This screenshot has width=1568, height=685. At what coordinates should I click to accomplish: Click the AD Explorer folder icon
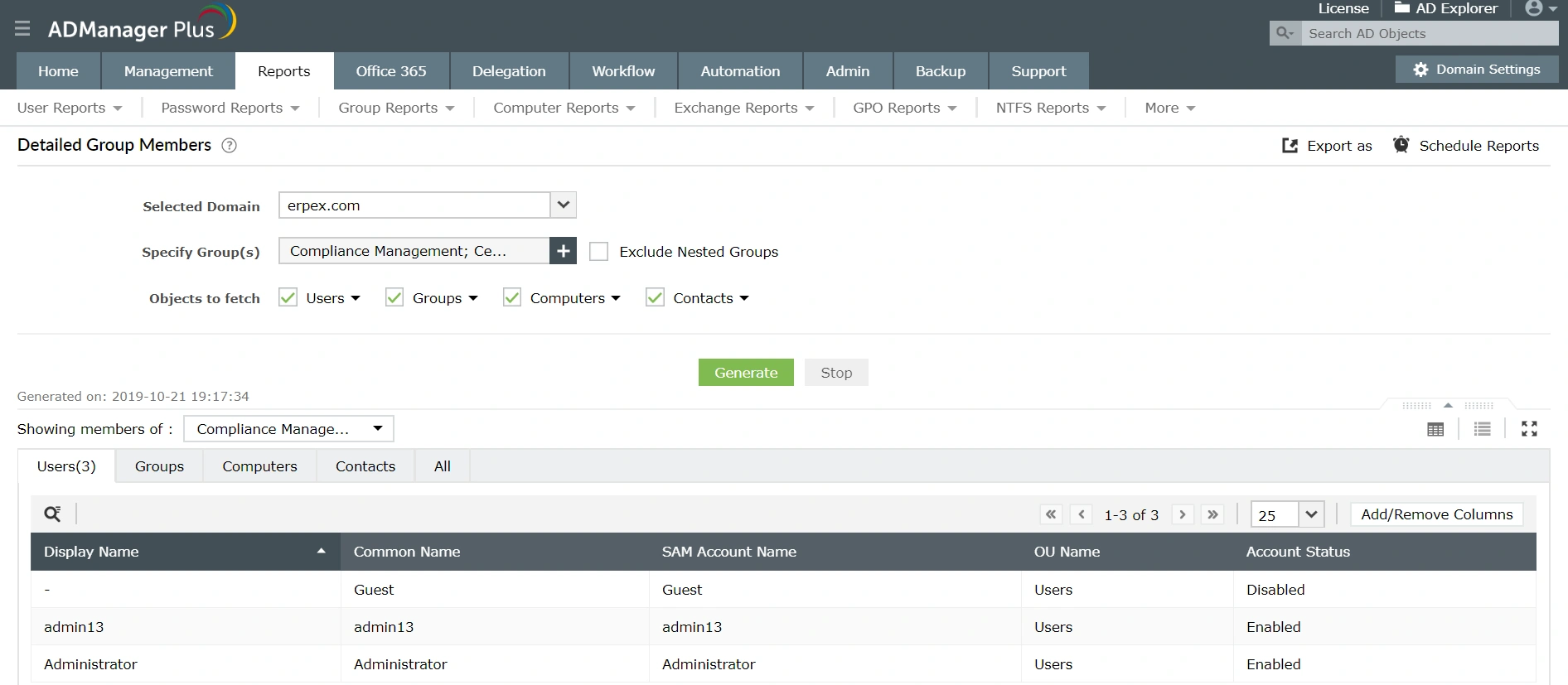click(x=1402, y=7)
